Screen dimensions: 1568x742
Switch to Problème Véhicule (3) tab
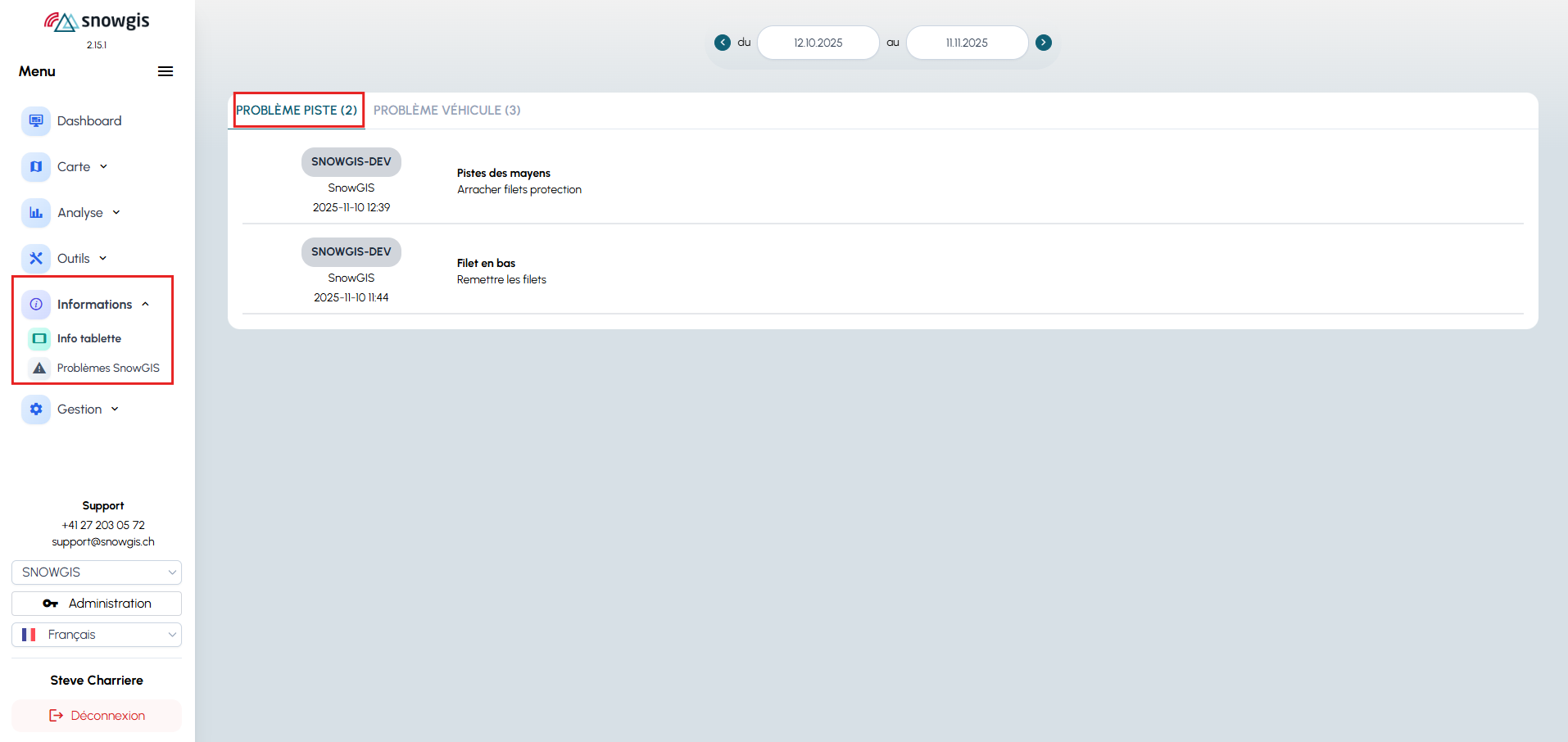pyautogui.click(x=446, y=111)
